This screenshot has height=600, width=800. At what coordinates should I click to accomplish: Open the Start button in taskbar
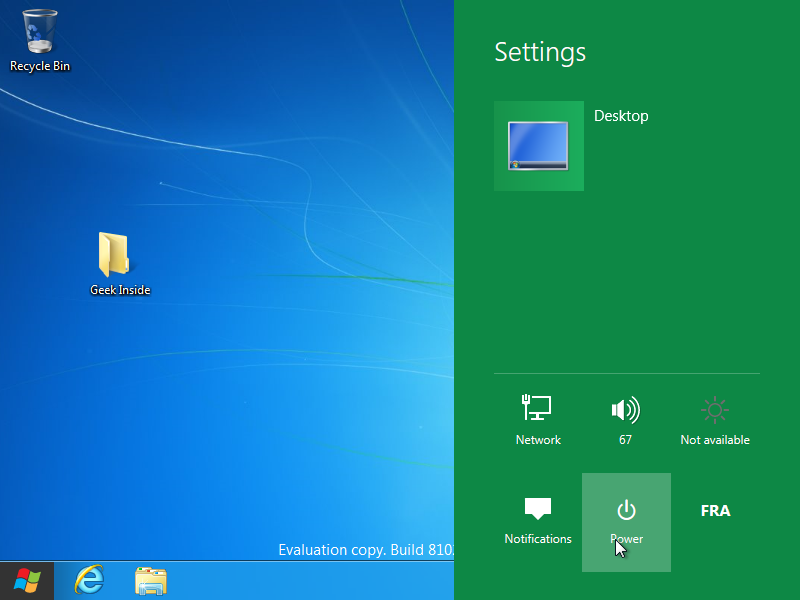[x=27, y=581]
